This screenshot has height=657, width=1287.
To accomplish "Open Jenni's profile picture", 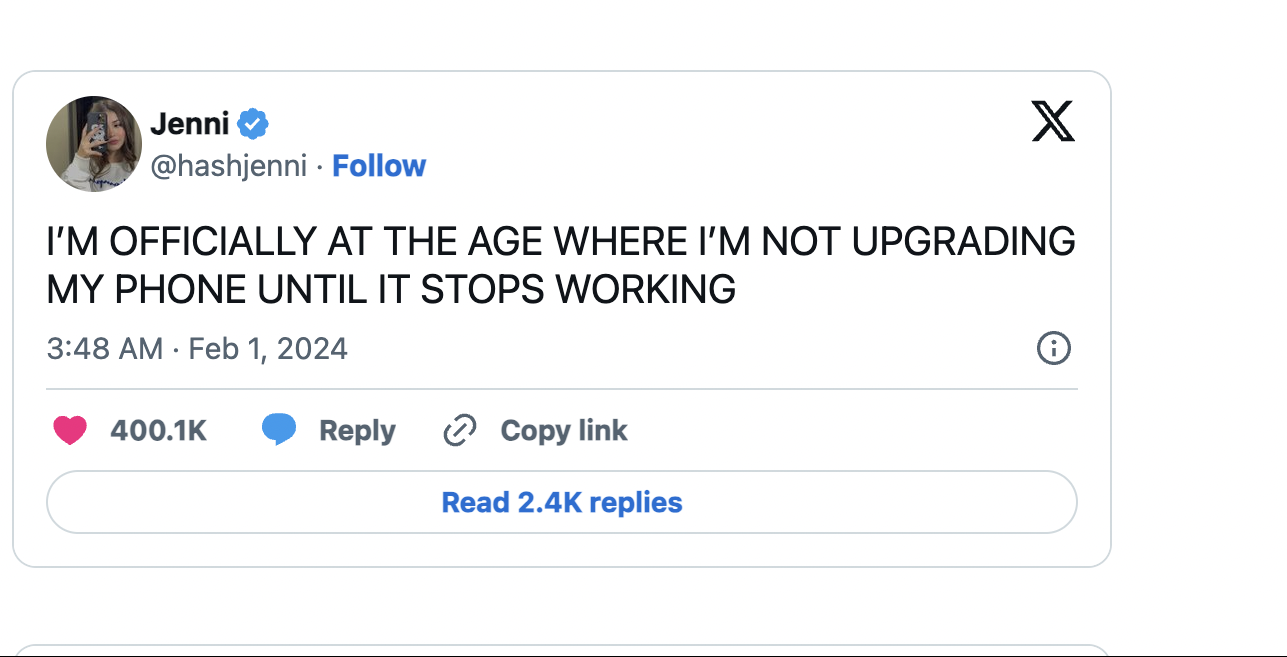I will [94, 144].
